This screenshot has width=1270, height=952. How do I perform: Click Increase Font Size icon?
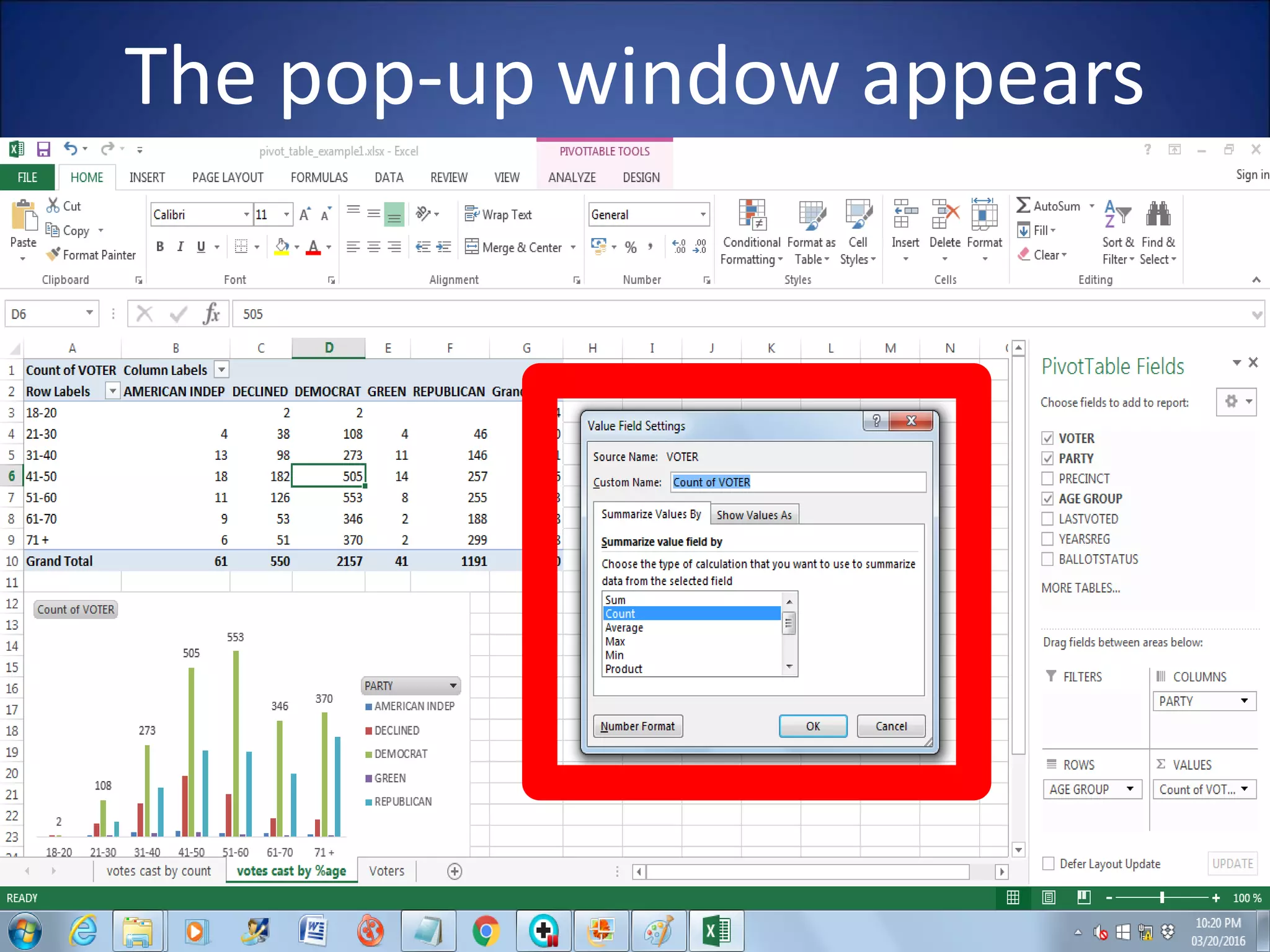(x=305, y=214)
